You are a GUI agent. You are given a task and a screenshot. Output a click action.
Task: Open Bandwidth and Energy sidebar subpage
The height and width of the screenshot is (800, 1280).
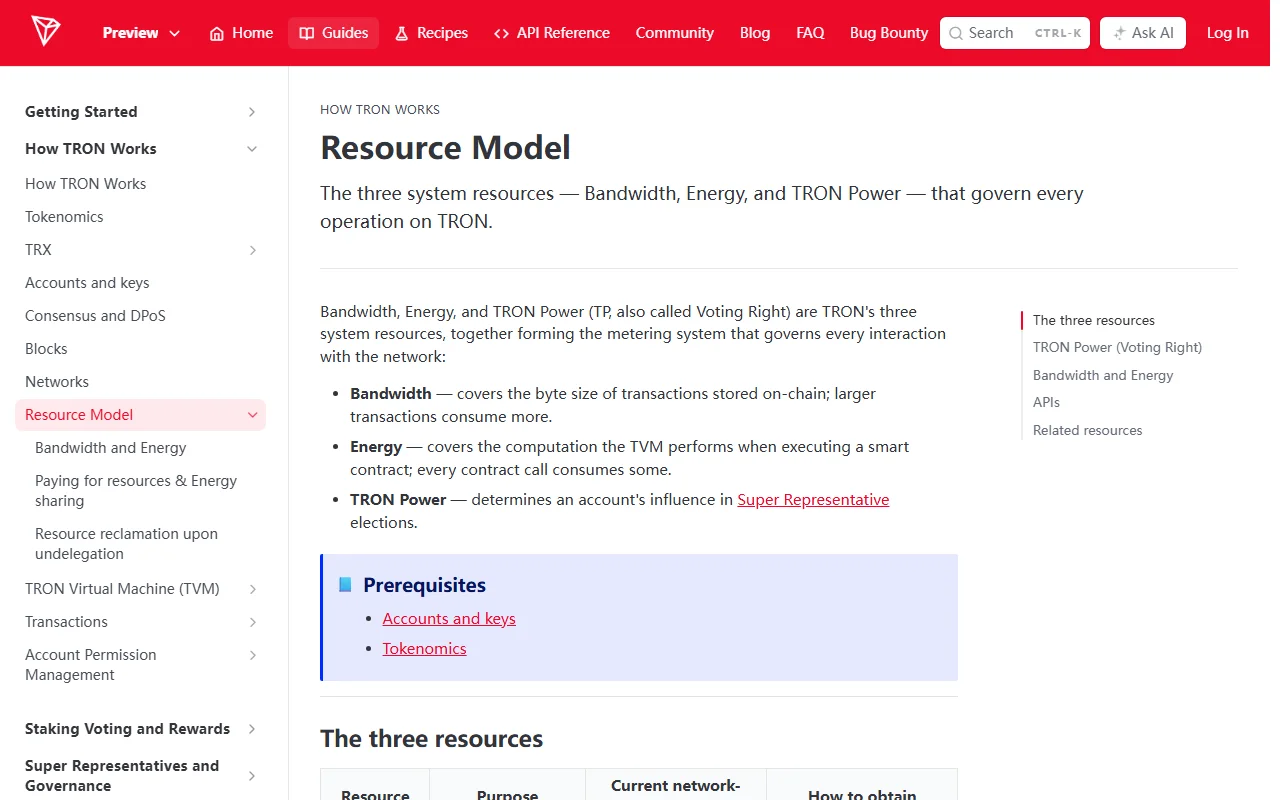[x=110, y=448]
